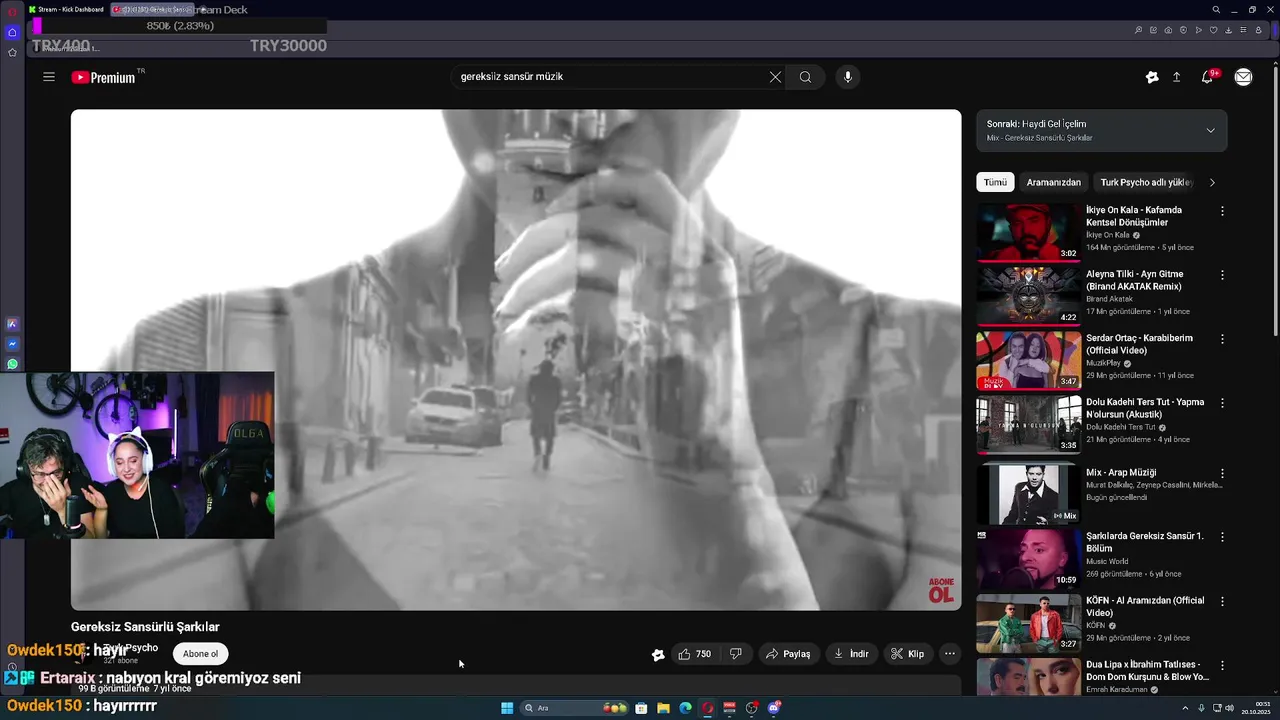Image resolution: width=1280 pixels, height=720 pixels.
Task: Open Opera downloads icon in address bar
Action: [x=1228, y=30]
